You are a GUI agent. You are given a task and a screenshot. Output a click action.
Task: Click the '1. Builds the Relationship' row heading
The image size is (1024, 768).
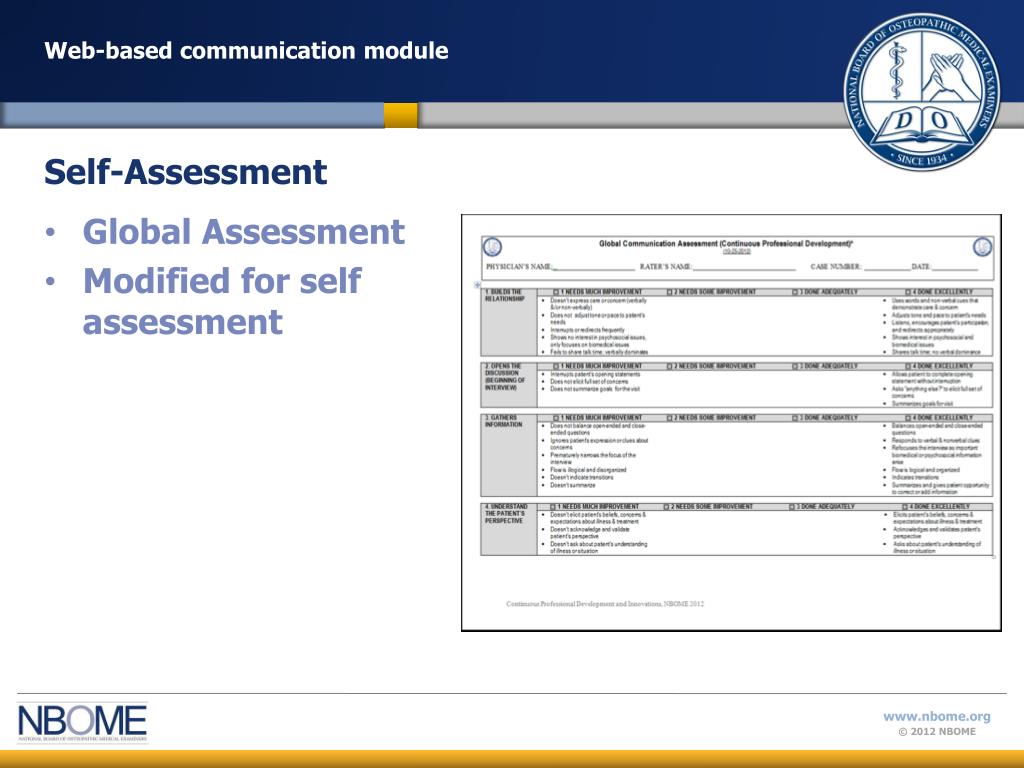504,296
